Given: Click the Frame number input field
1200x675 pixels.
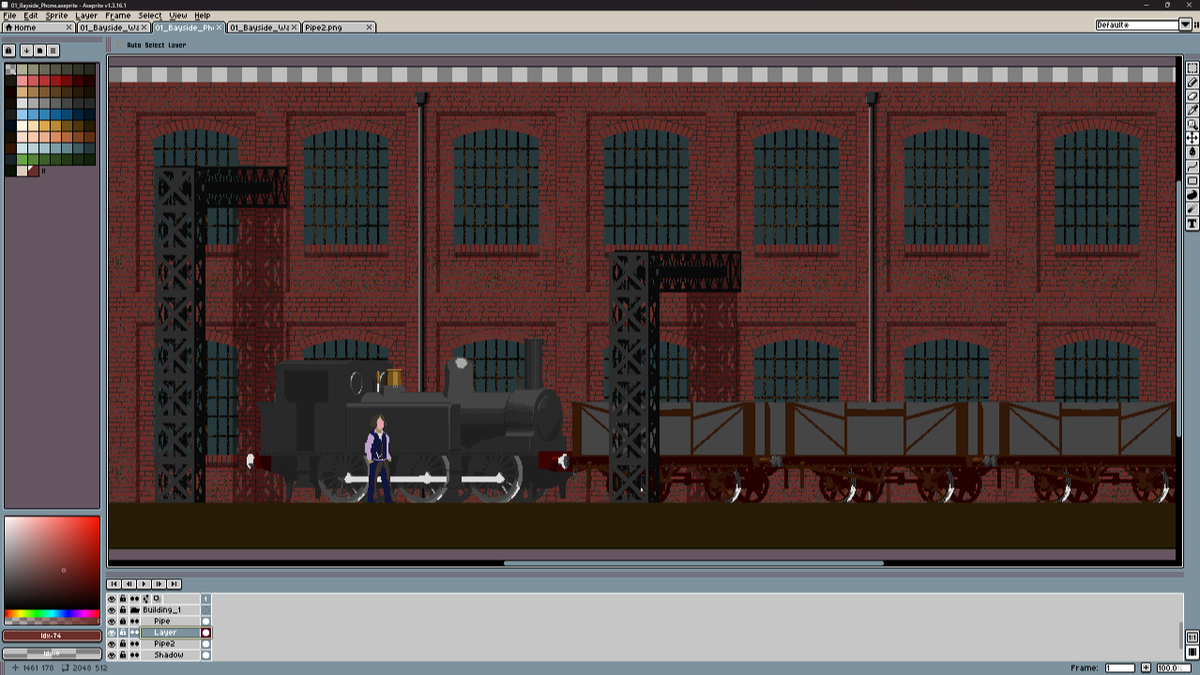Looking at the screenshot, I should (1119, 667).
